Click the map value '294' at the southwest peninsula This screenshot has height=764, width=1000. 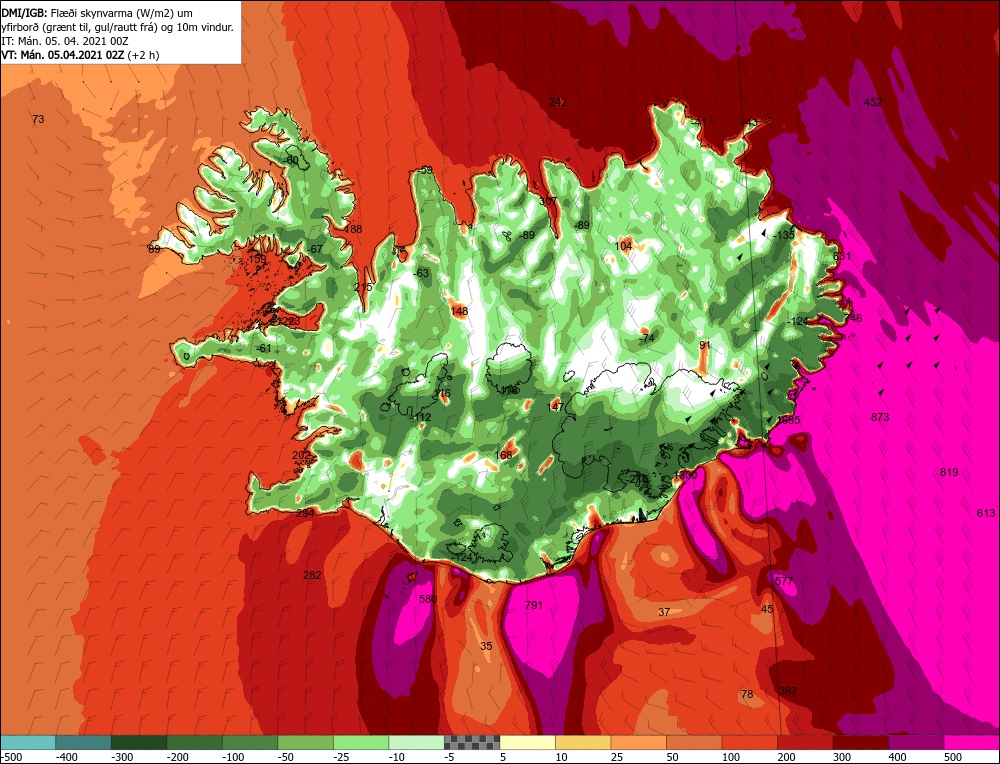[x=305, y=513]
